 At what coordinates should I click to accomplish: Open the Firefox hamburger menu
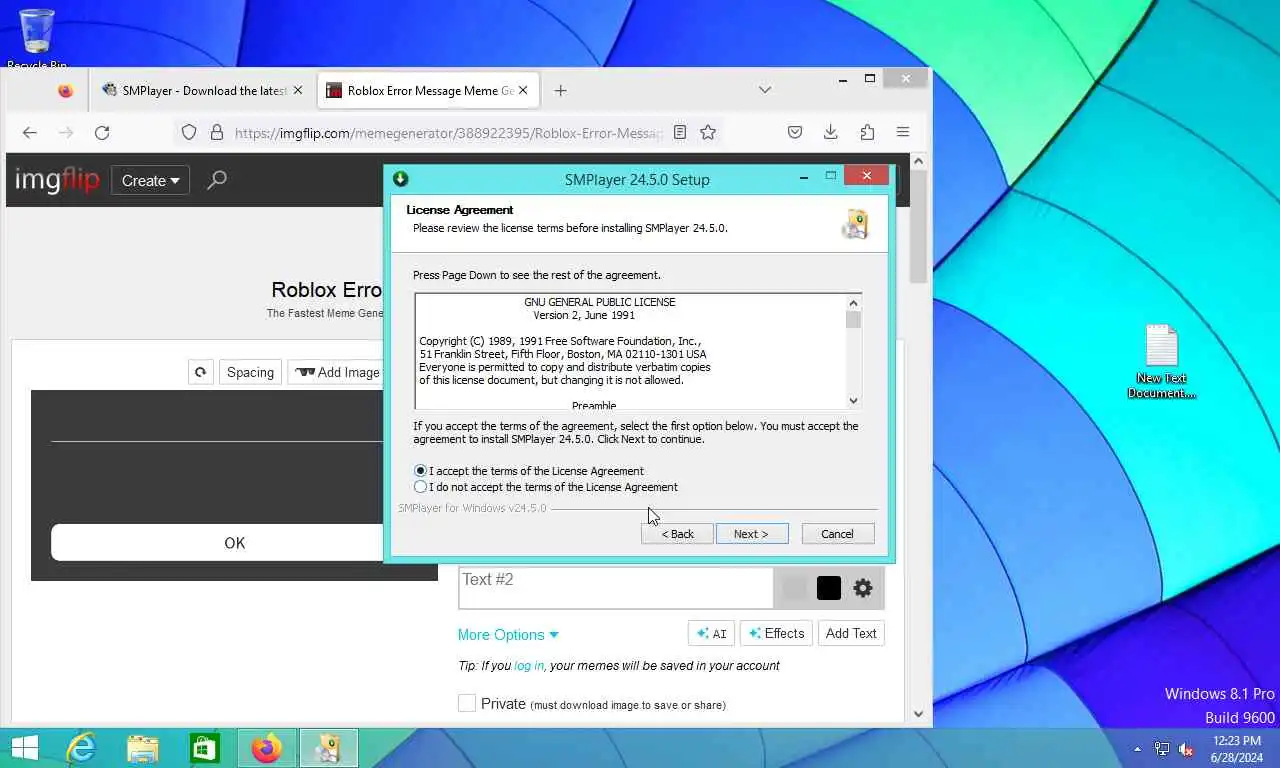[903, 132]
